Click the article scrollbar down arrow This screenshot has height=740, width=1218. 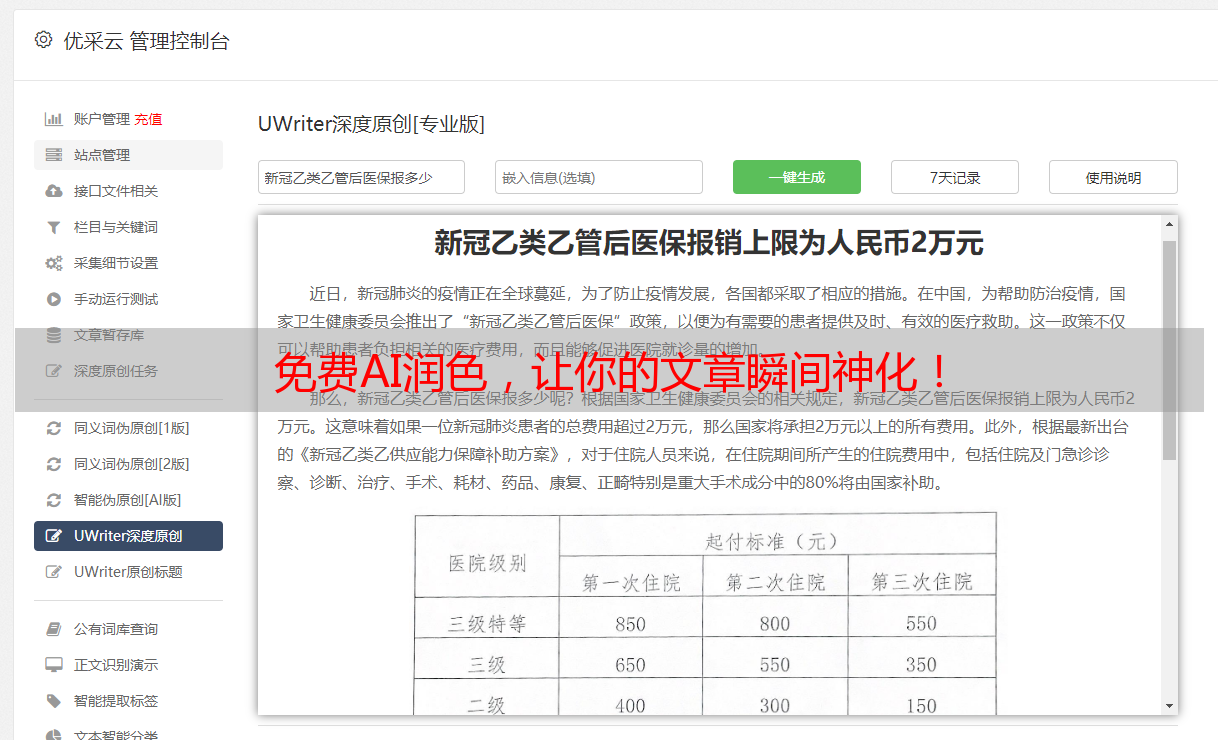point(1169,706)
